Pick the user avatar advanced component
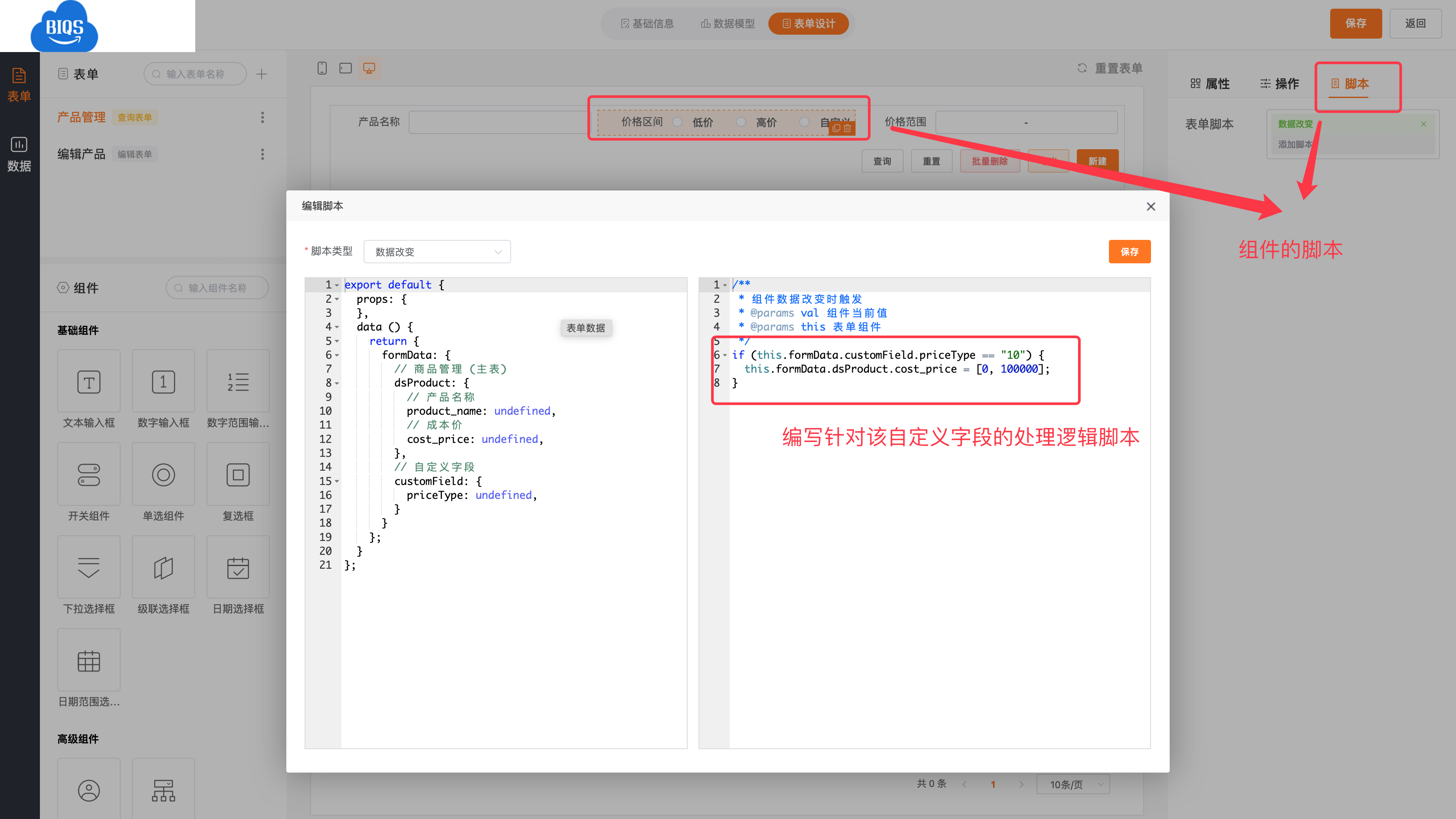This screenshot has height=819, width=1456. (89, 790)
